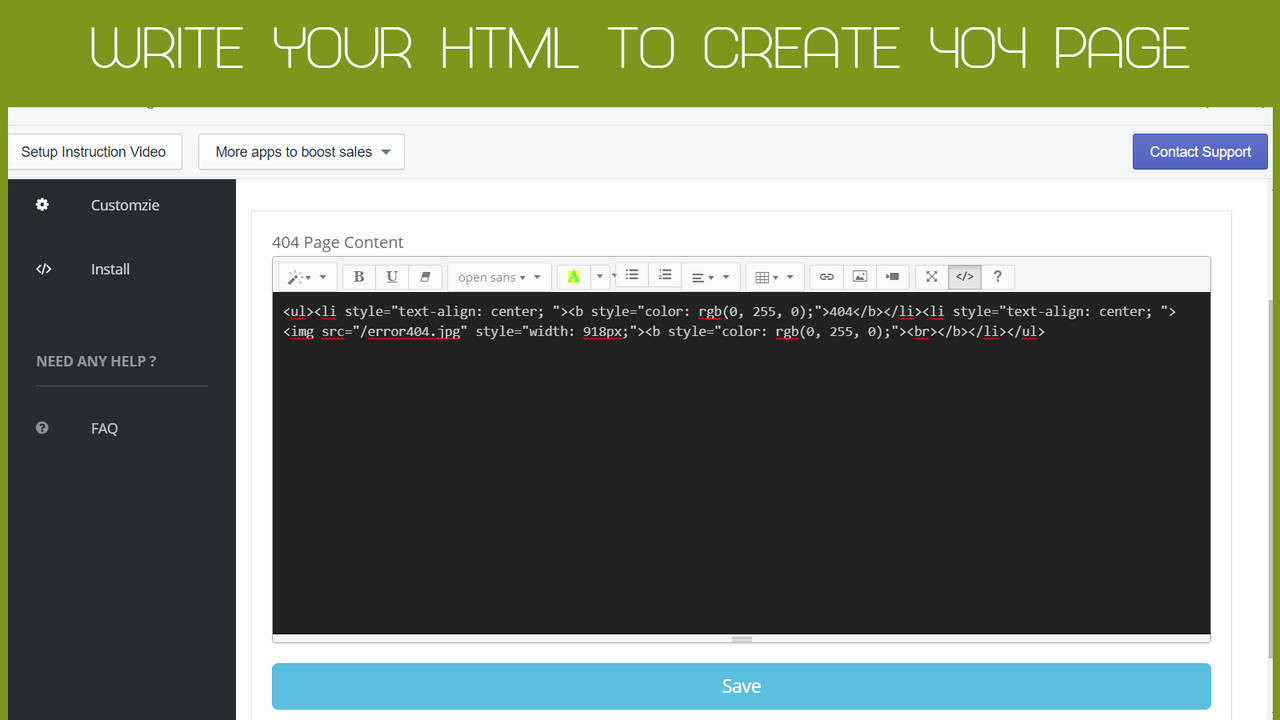Expand the More apps to boost sales dropdown
The image size is (1280, 720).
click(300, 151)
